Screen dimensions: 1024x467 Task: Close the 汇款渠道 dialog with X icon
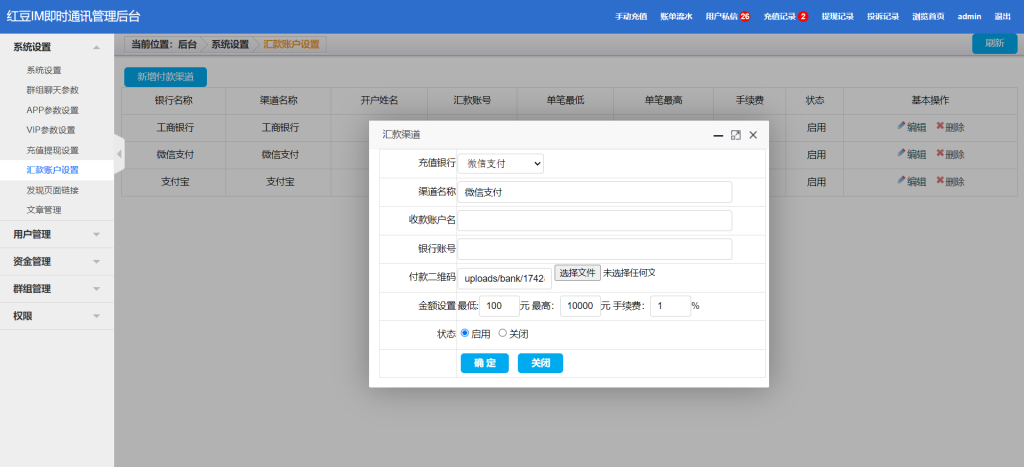(x=753, y=135)
